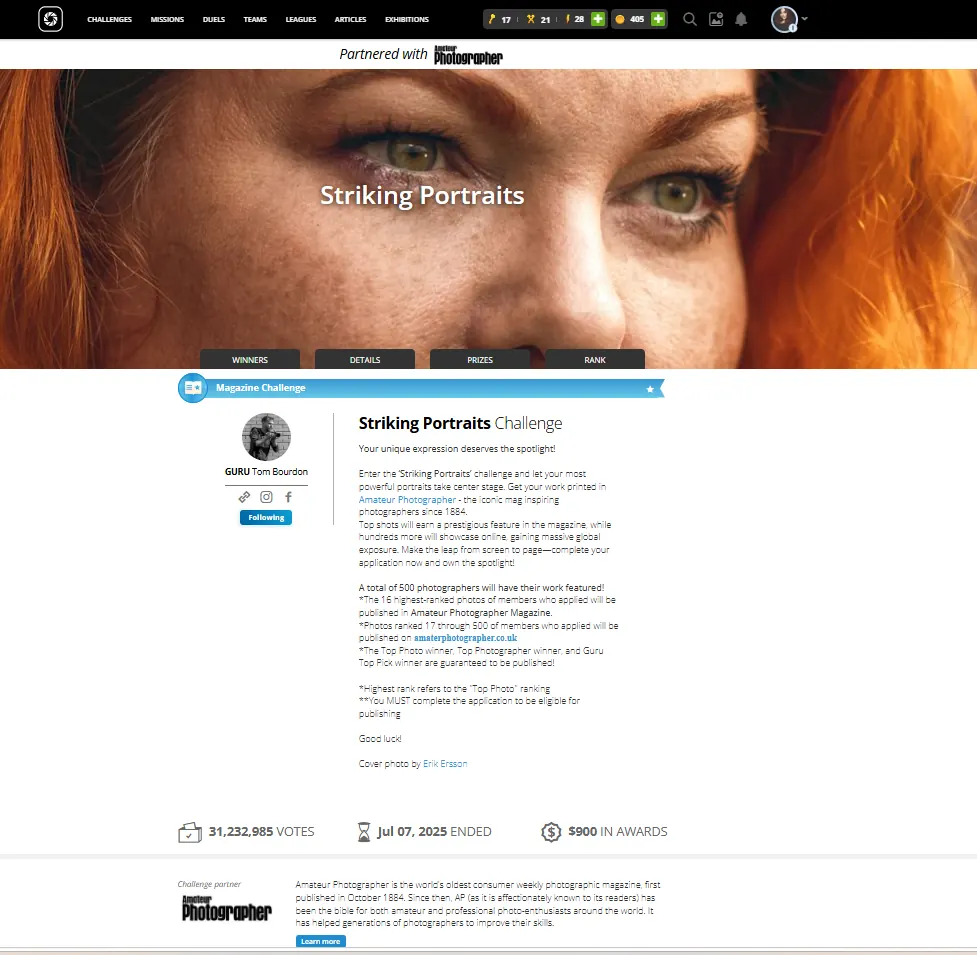Open the notifications bell

[x=741, y=19]
